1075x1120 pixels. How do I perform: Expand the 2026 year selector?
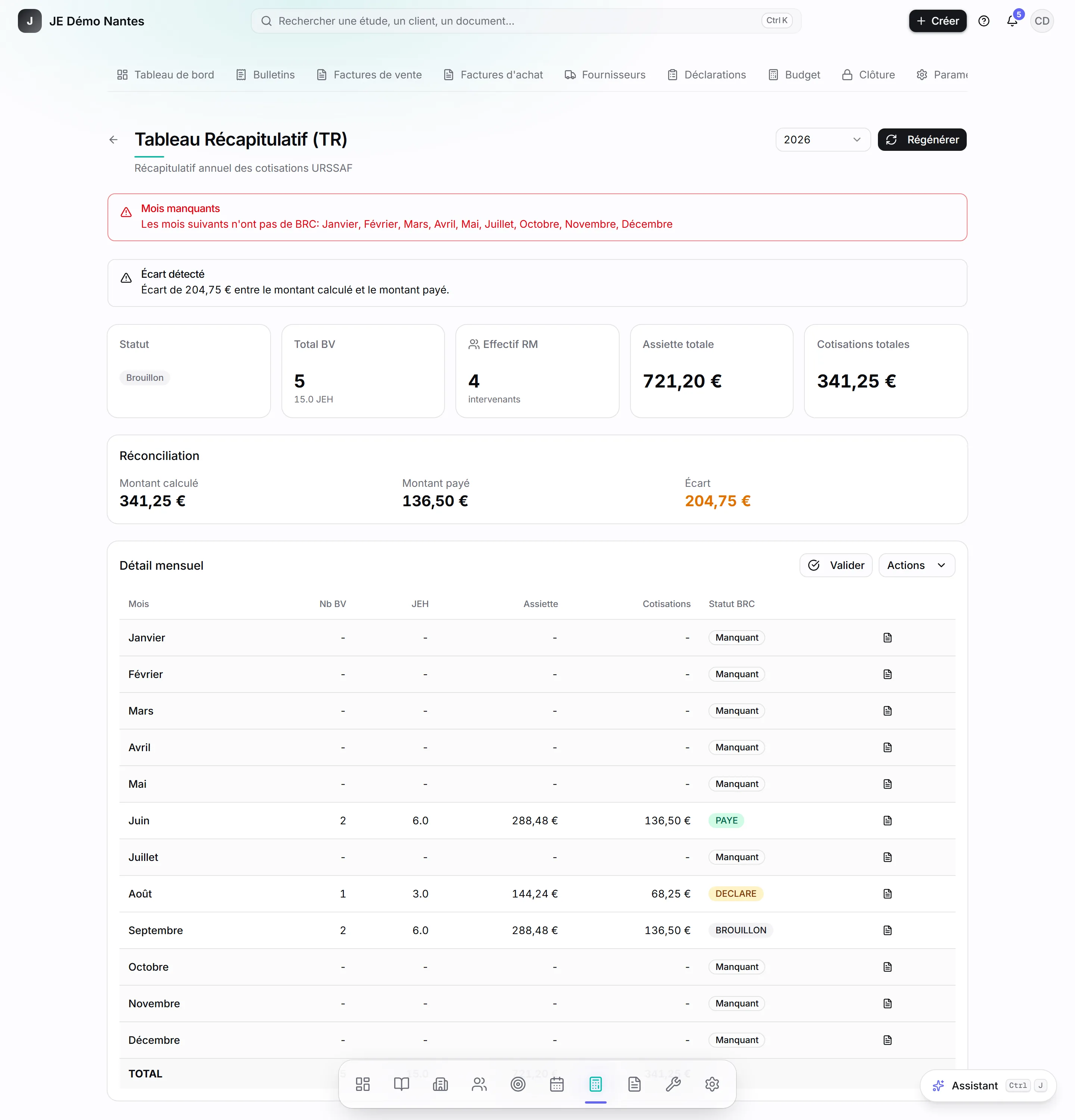point(823,139)
